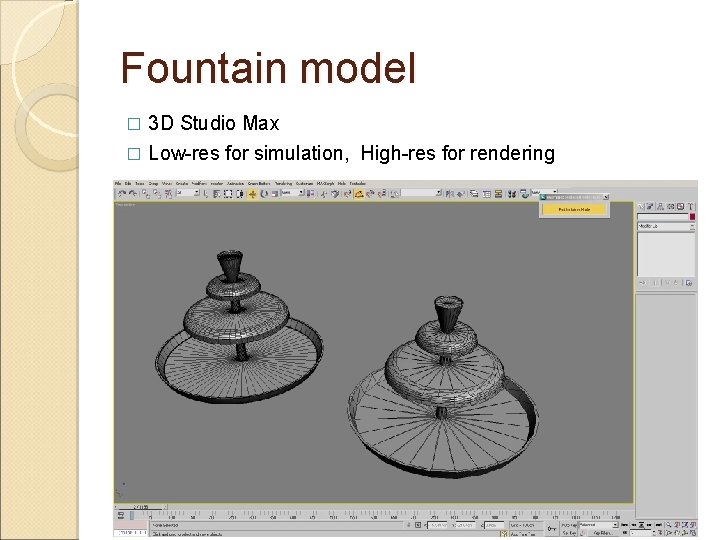Click the Auto Key button
The width and height of the screenshot is (720, 540).
[569, 525]
